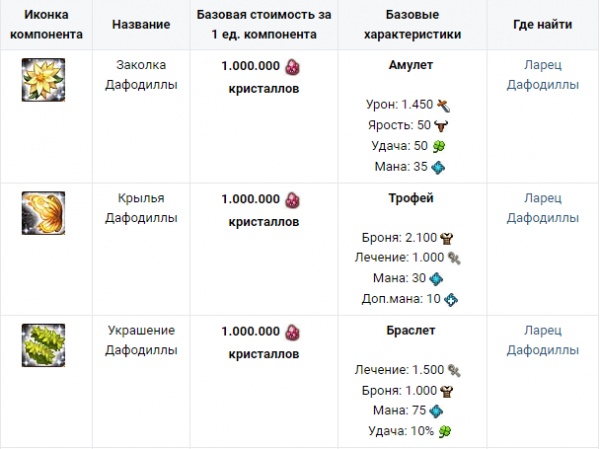Click the mana icon beside Мана: 35
This screenshot has height=449, width=600.
(x=437, y=167)
